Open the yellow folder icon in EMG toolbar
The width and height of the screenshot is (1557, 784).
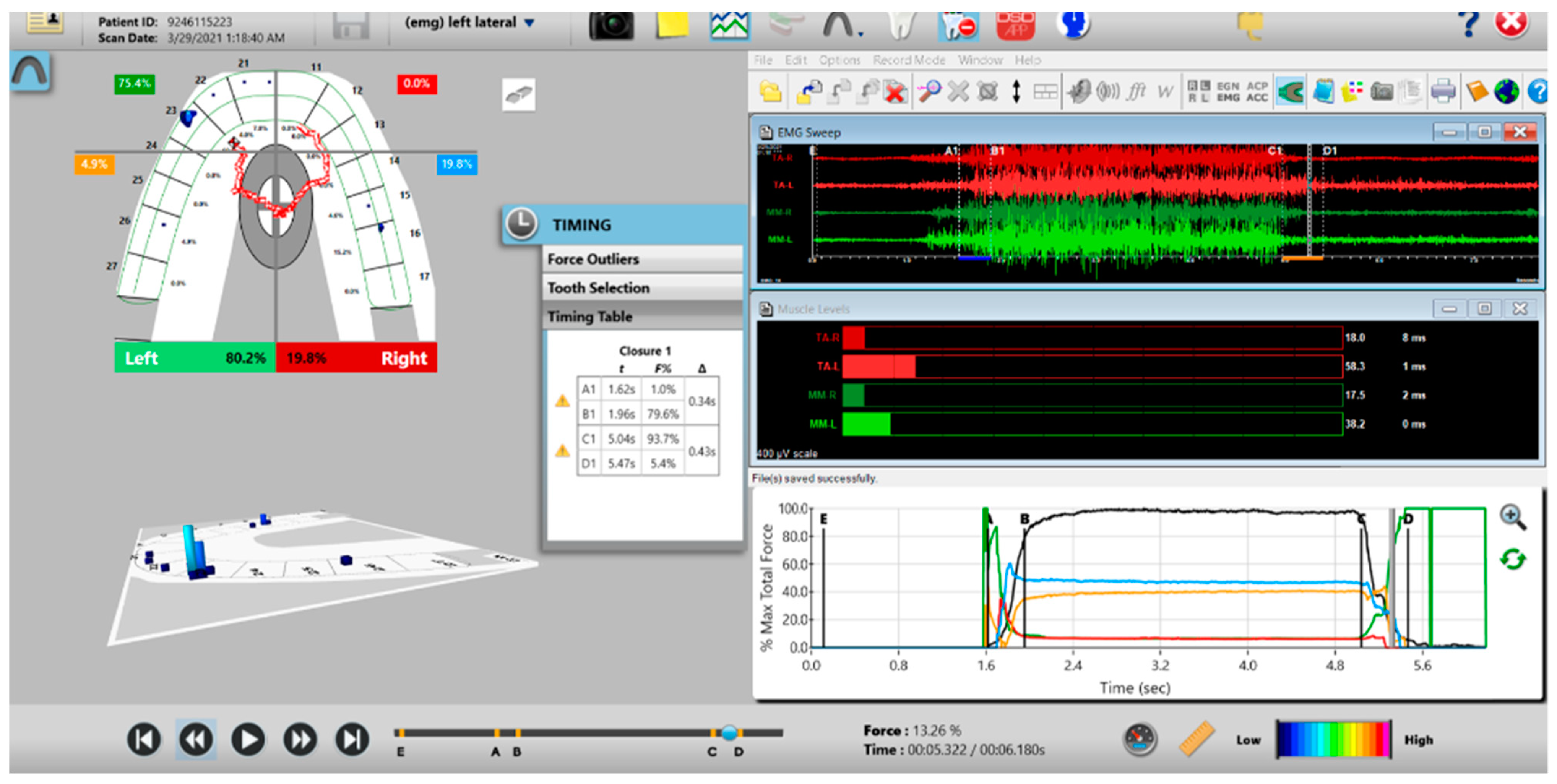[x=770, y=91]
